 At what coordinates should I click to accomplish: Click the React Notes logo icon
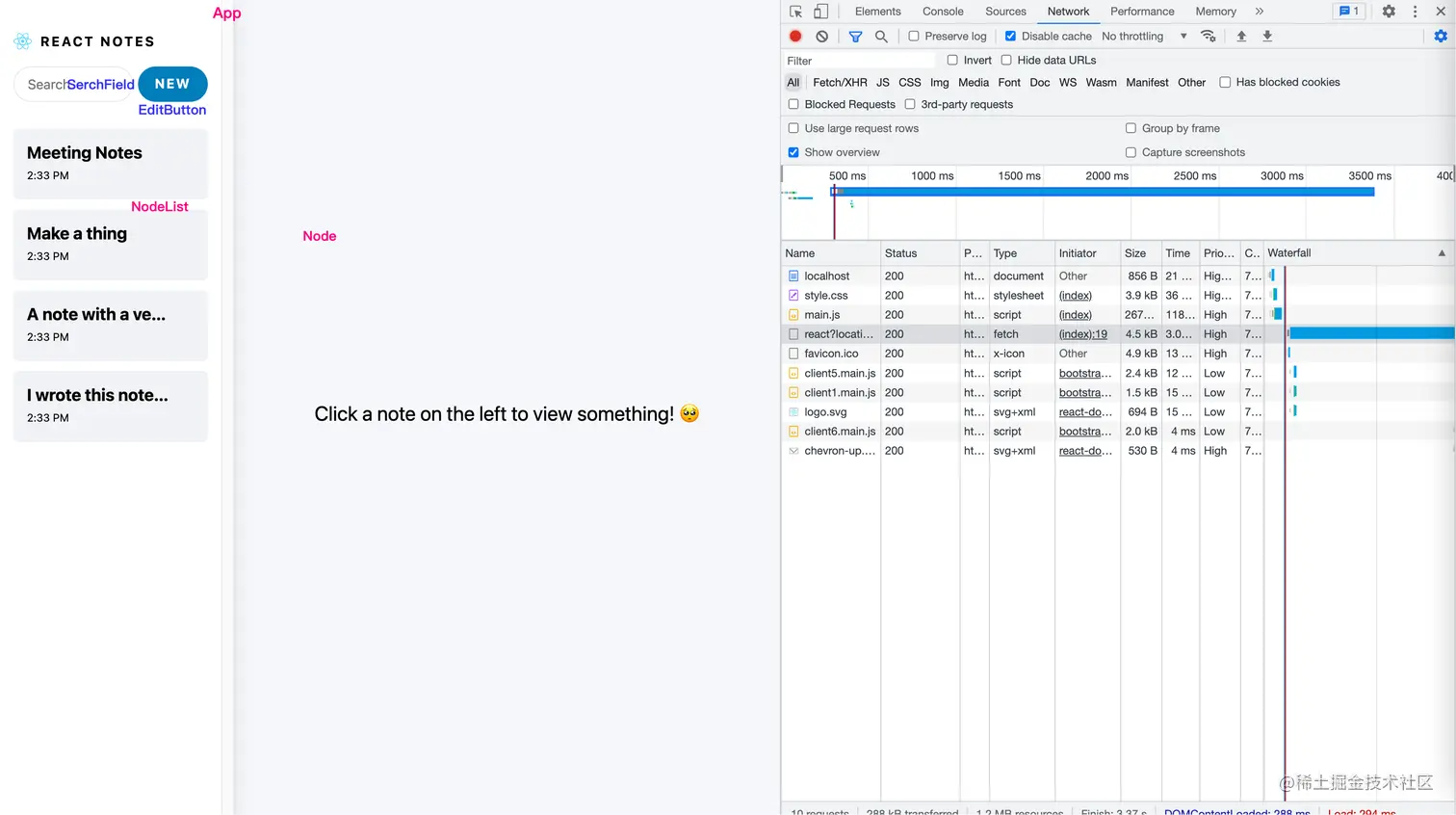pos(23,41)
